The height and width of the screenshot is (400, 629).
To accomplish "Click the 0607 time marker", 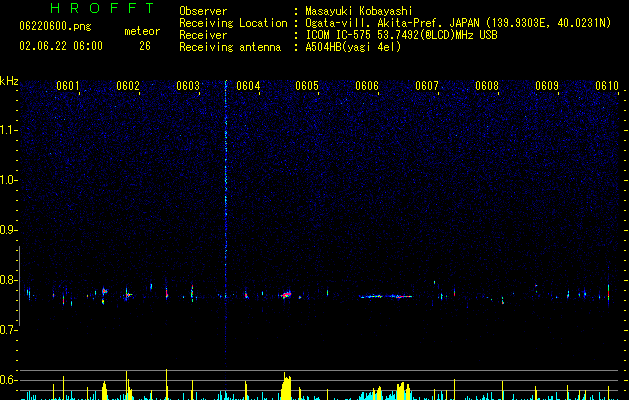I will (427, 86).
